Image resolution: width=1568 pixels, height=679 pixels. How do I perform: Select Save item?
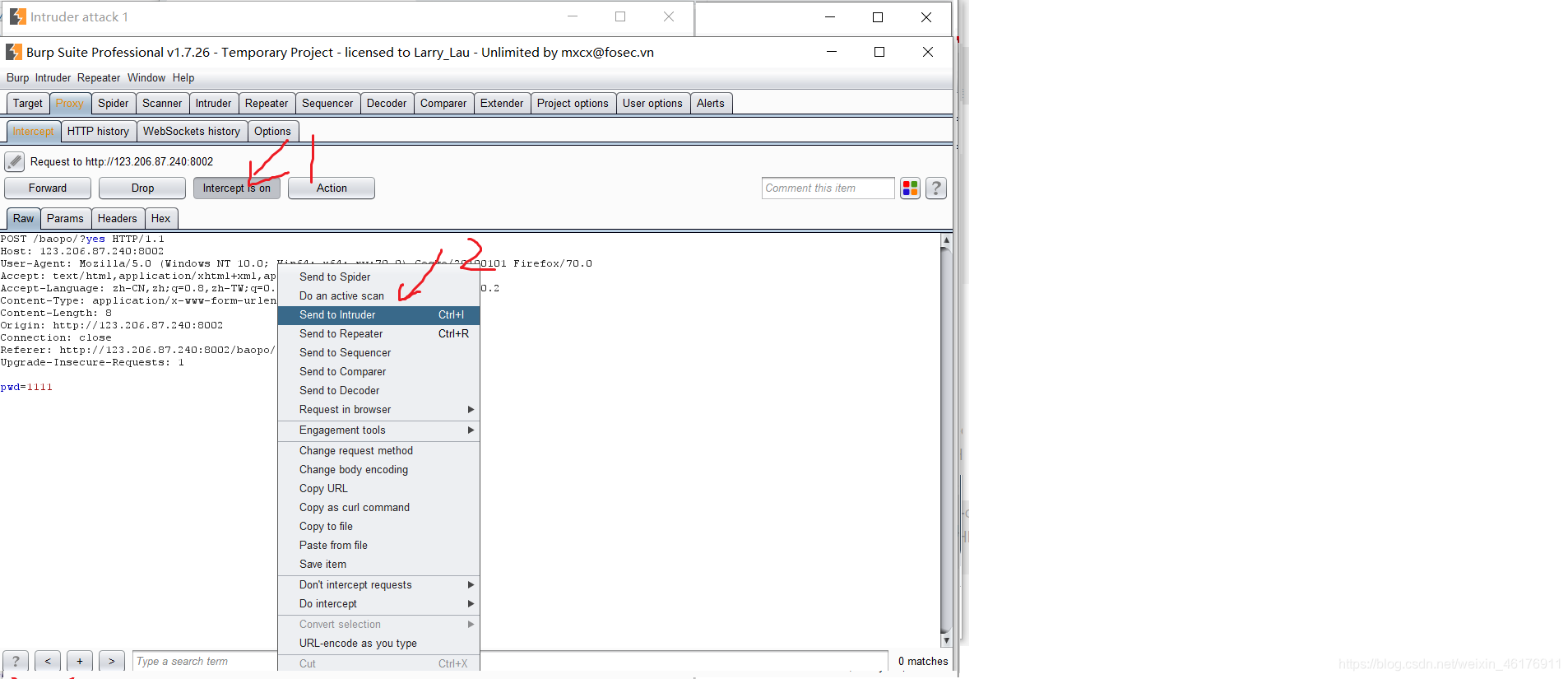point(378,564)
